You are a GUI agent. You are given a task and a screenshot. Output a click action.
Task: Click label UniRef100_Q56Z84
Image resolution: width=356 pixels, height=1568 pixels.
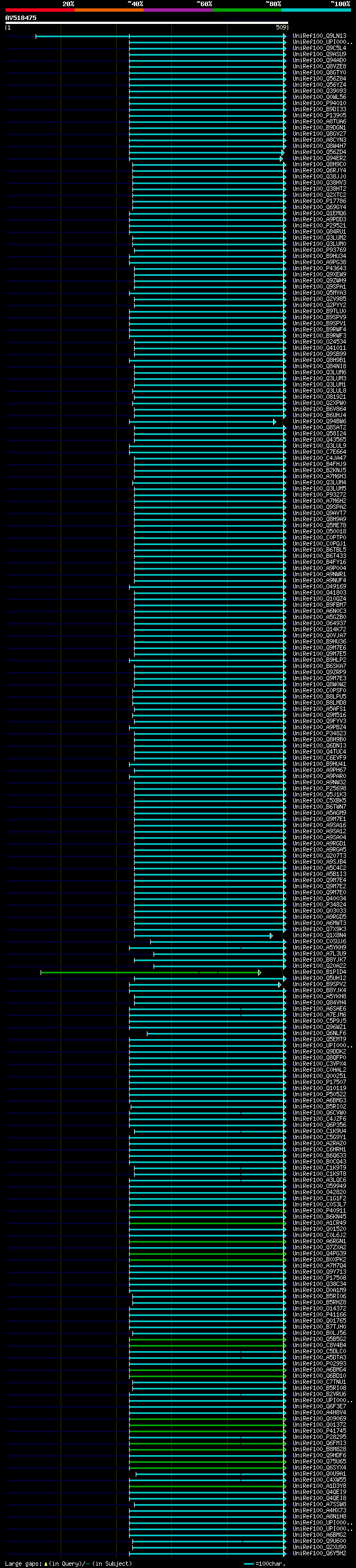[x=319, y=78]
